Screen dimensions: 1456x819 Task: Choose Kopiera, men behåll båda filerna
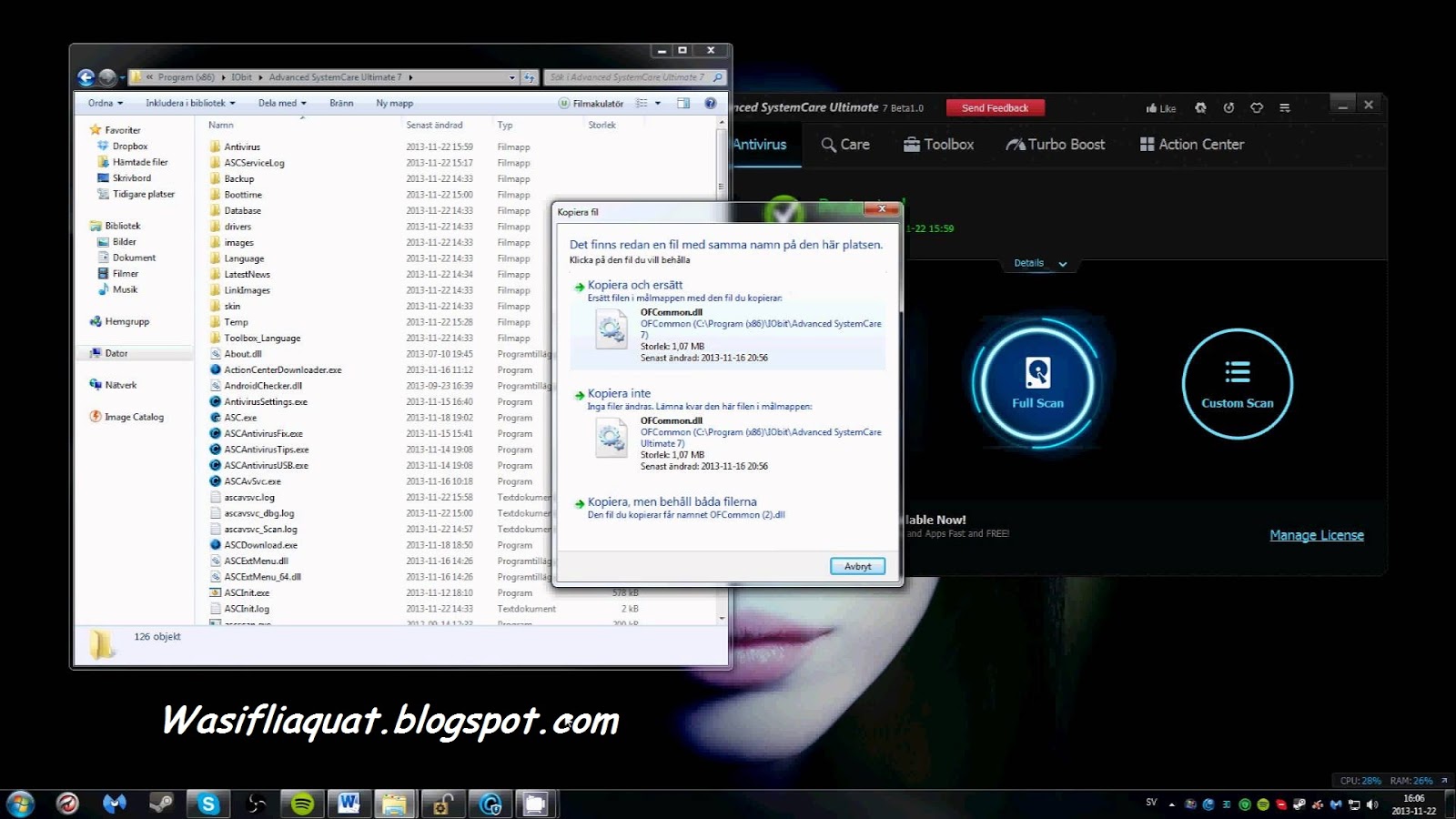click(727, 508)
